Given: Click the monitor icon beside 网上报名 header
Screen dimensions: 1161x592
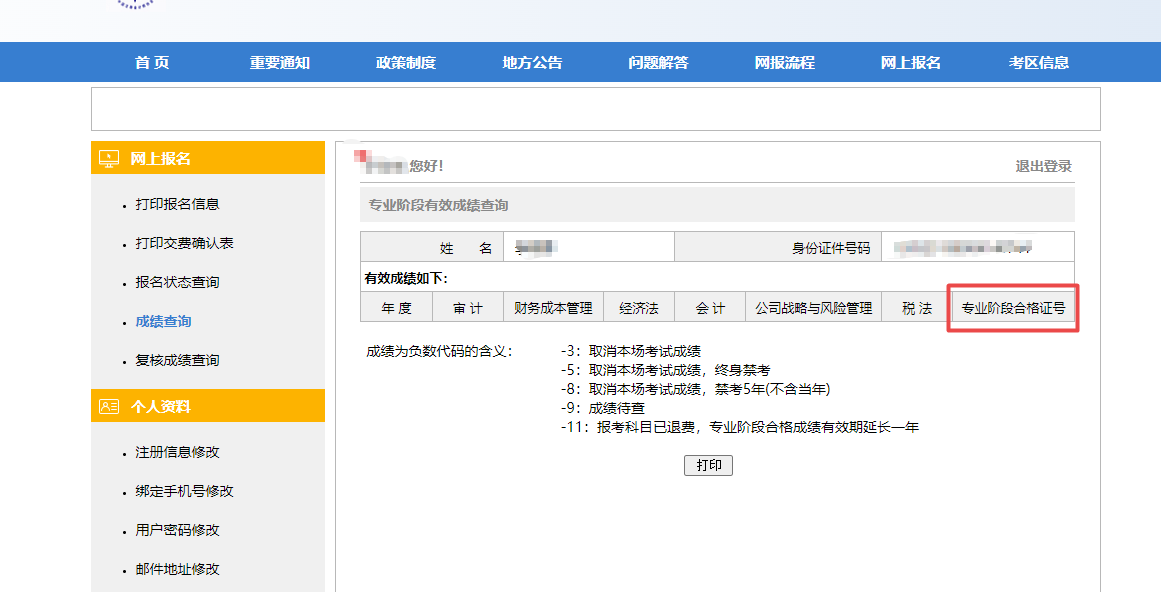Looking at the screenshot, I should point(109,158).
